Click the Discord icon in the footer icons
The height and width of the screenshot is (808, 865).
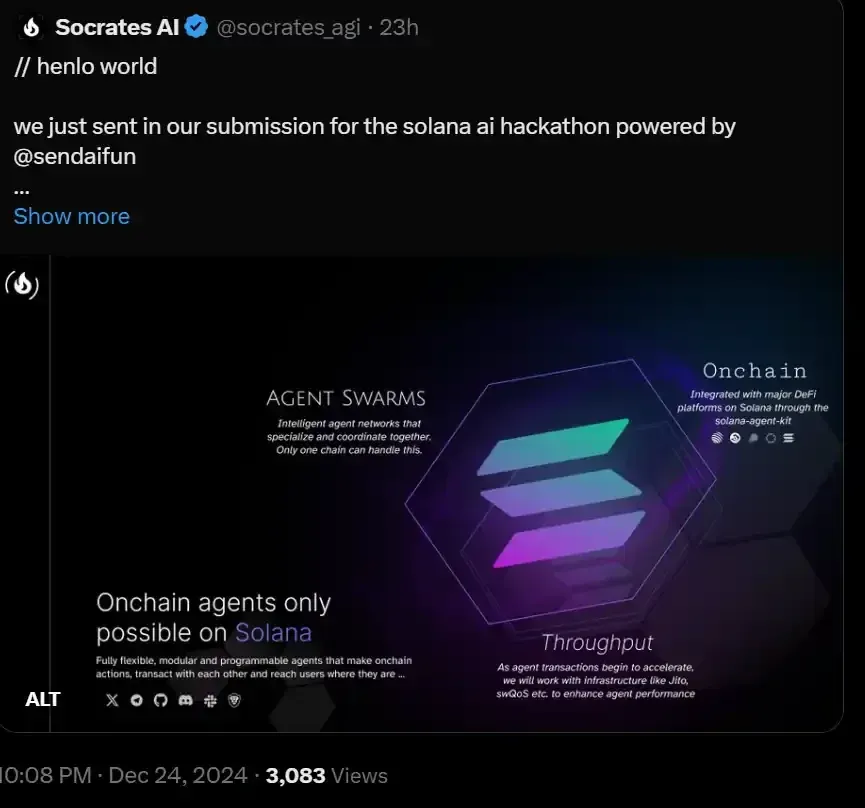coord(185,700)
